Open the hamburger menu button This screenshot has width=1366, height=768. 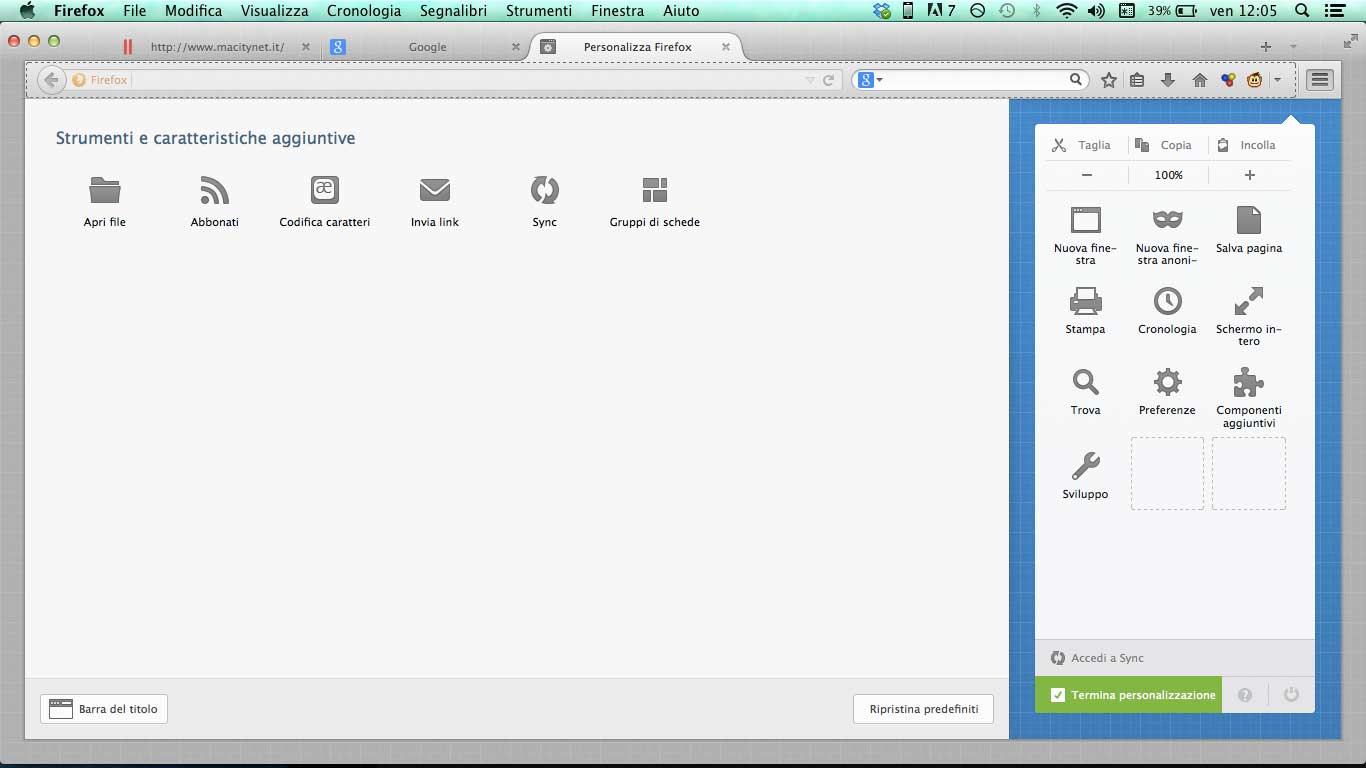1320,80
